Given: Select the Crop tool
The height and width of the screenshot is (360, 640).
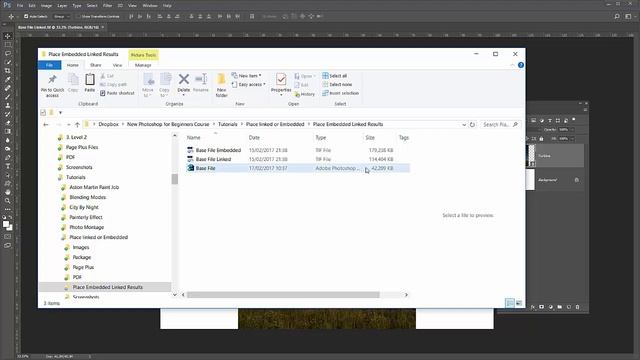Looking at the screenshot, I should tap(7, 71).
